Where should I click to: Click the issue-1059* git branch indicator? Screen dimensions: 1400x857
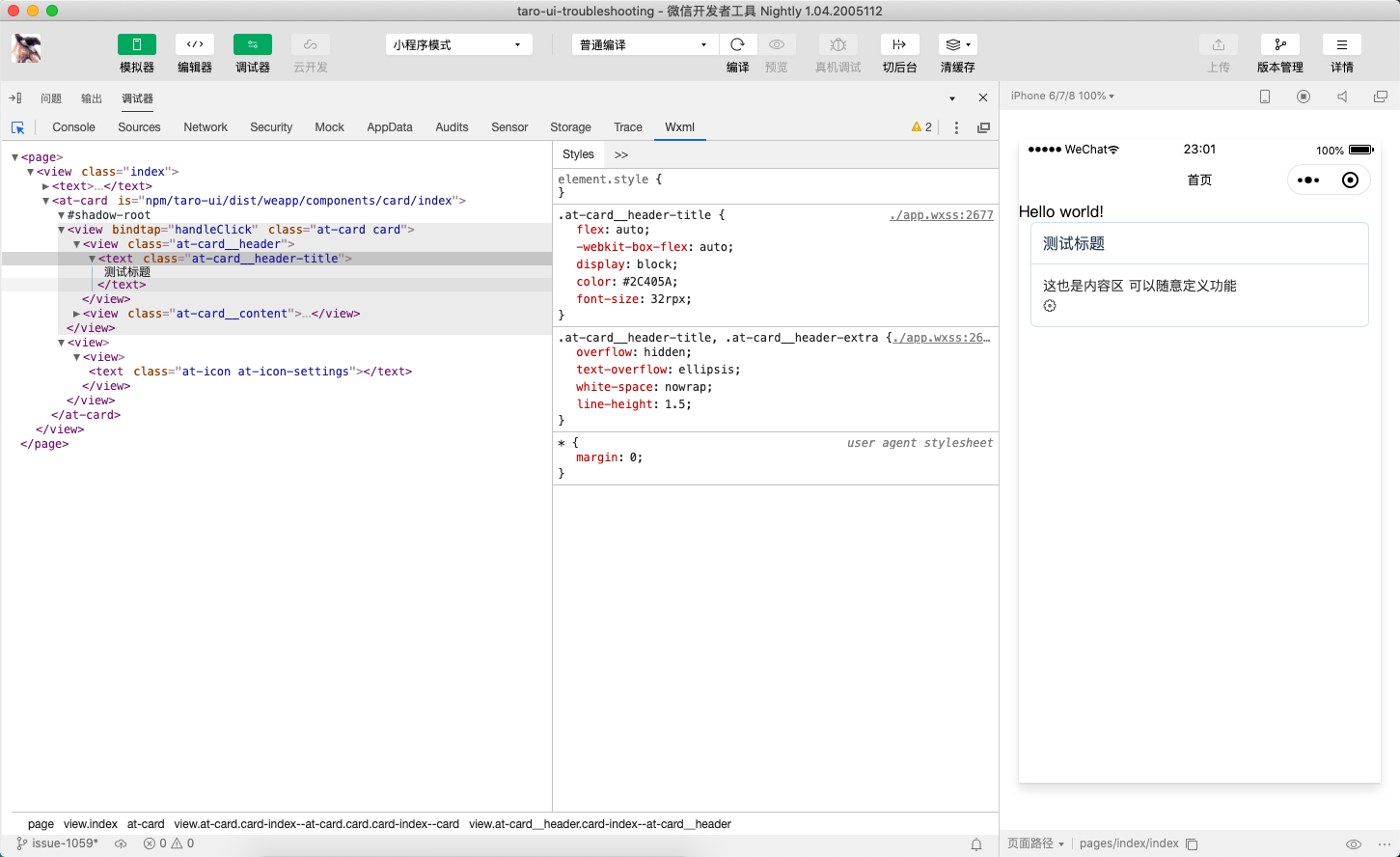(x=57, y=843)
